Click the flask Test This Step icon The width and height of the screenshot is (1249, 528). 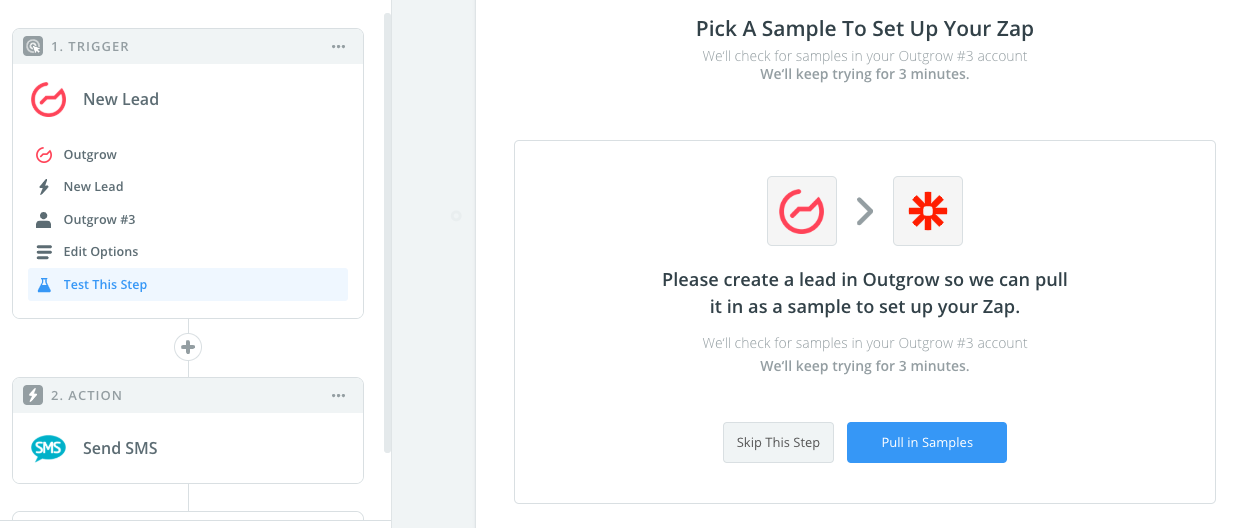[x=44, y=285]
